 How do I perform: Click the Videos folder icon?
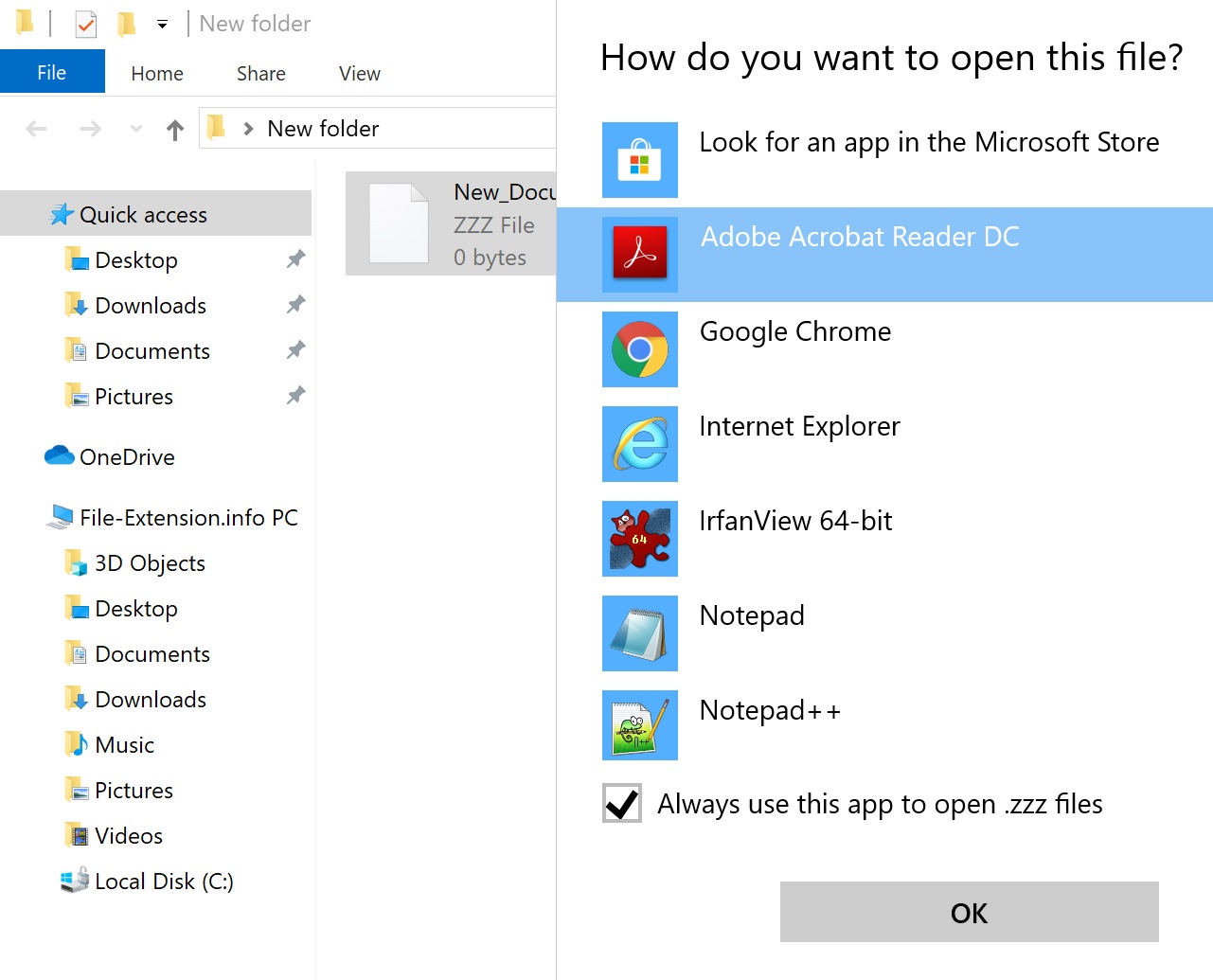(76, 835)
